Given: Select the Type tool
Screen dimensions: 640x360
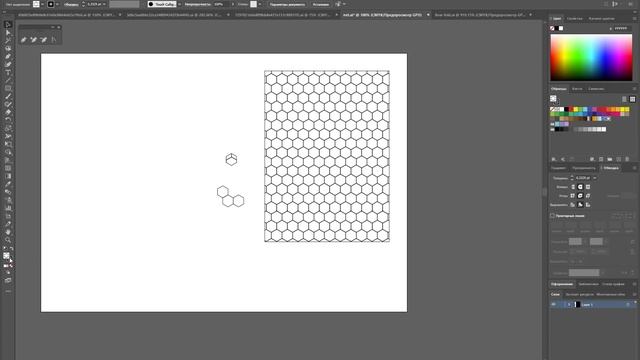Looking at the screenshot, I should click(x=8, y=72).
